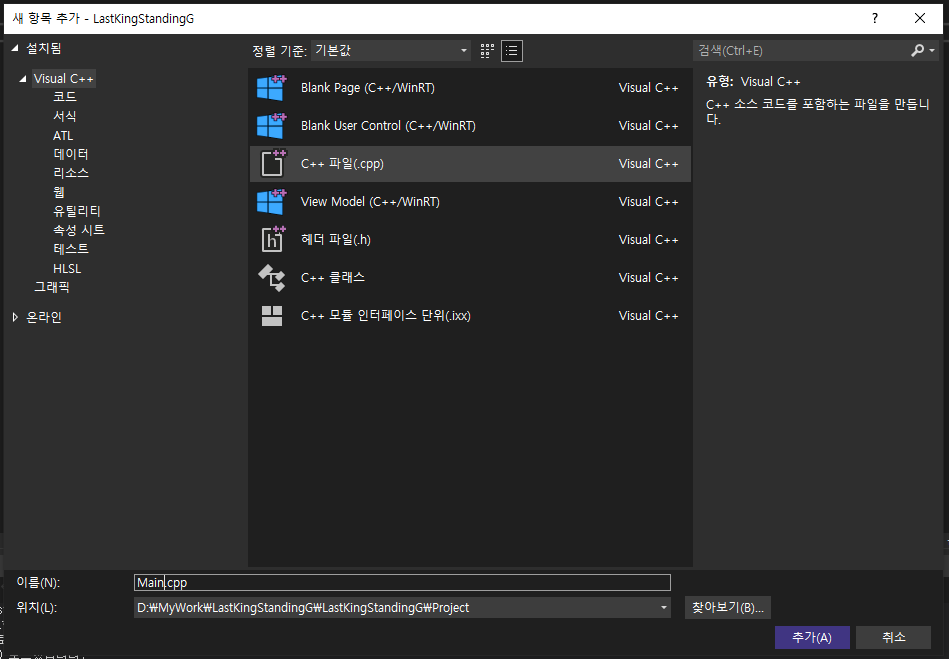Select the Blank User Control (C++/WinRT) text
The height and width of the screenshot is (659, 949).
click(x=388, y=126)
